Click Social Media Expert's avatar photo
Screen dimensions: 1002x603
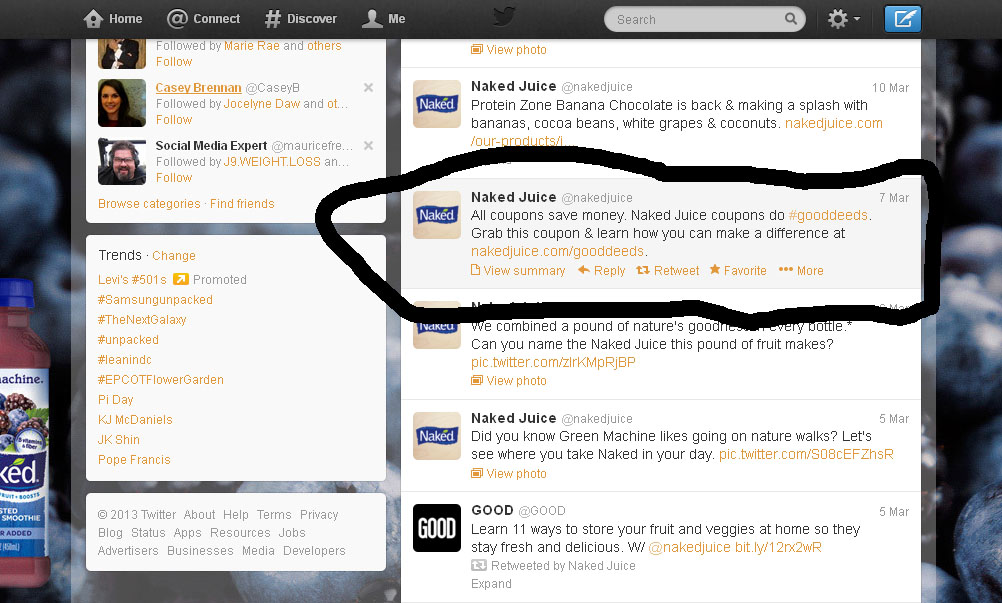point(122,161)
